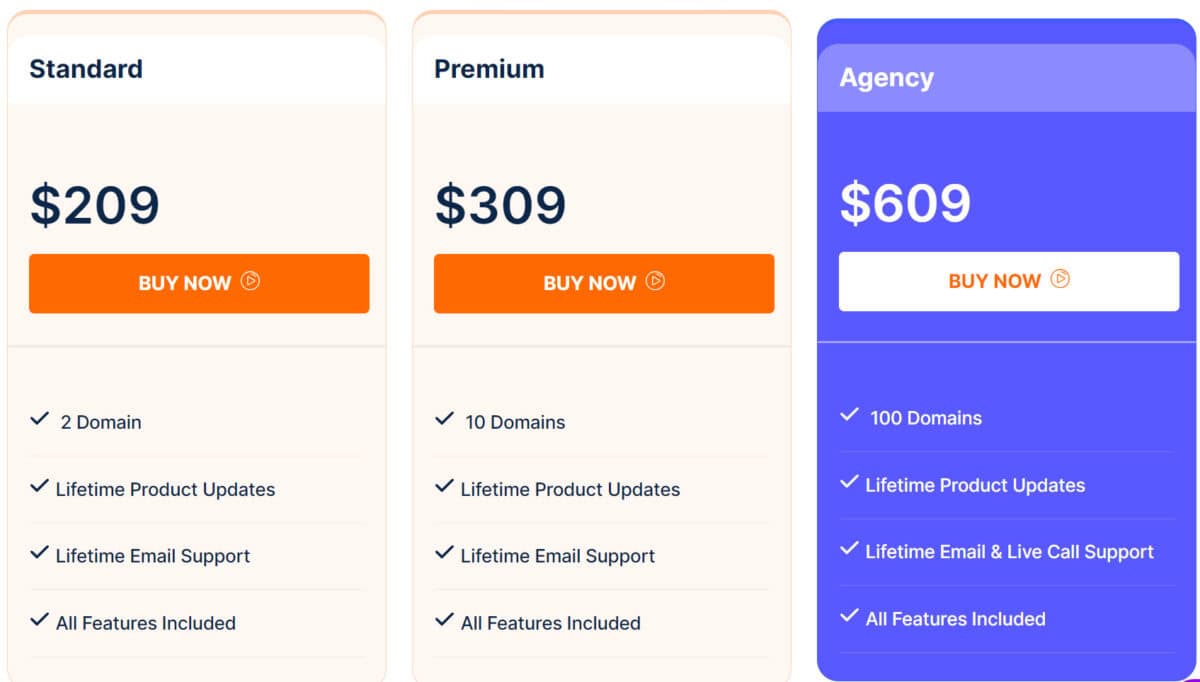
Task: Click the play circle icon in Standard Buy Now
Action: [x=250, y=281]
